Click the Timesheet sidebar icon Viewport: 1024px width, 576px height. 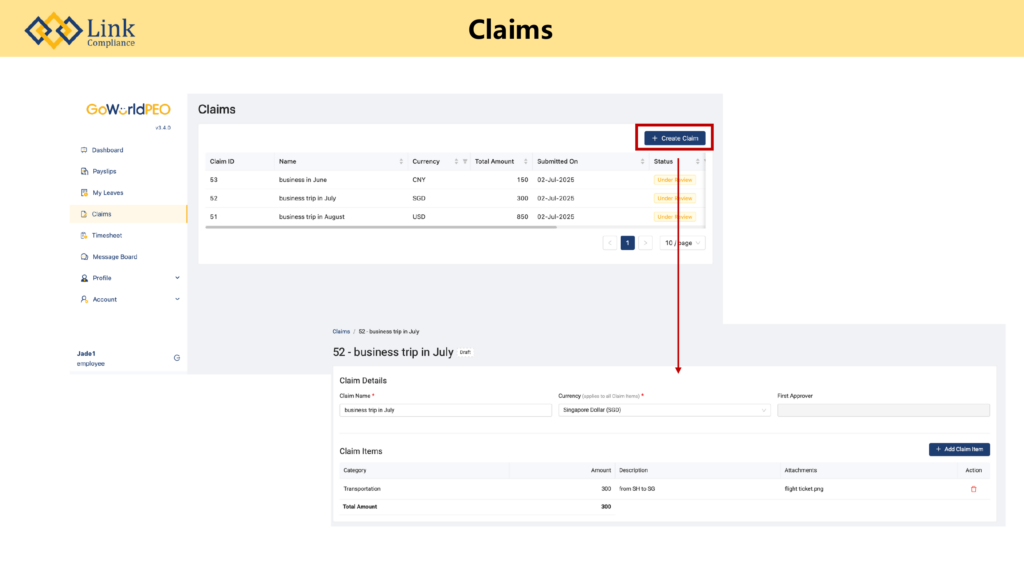click(x=84, y=236)
